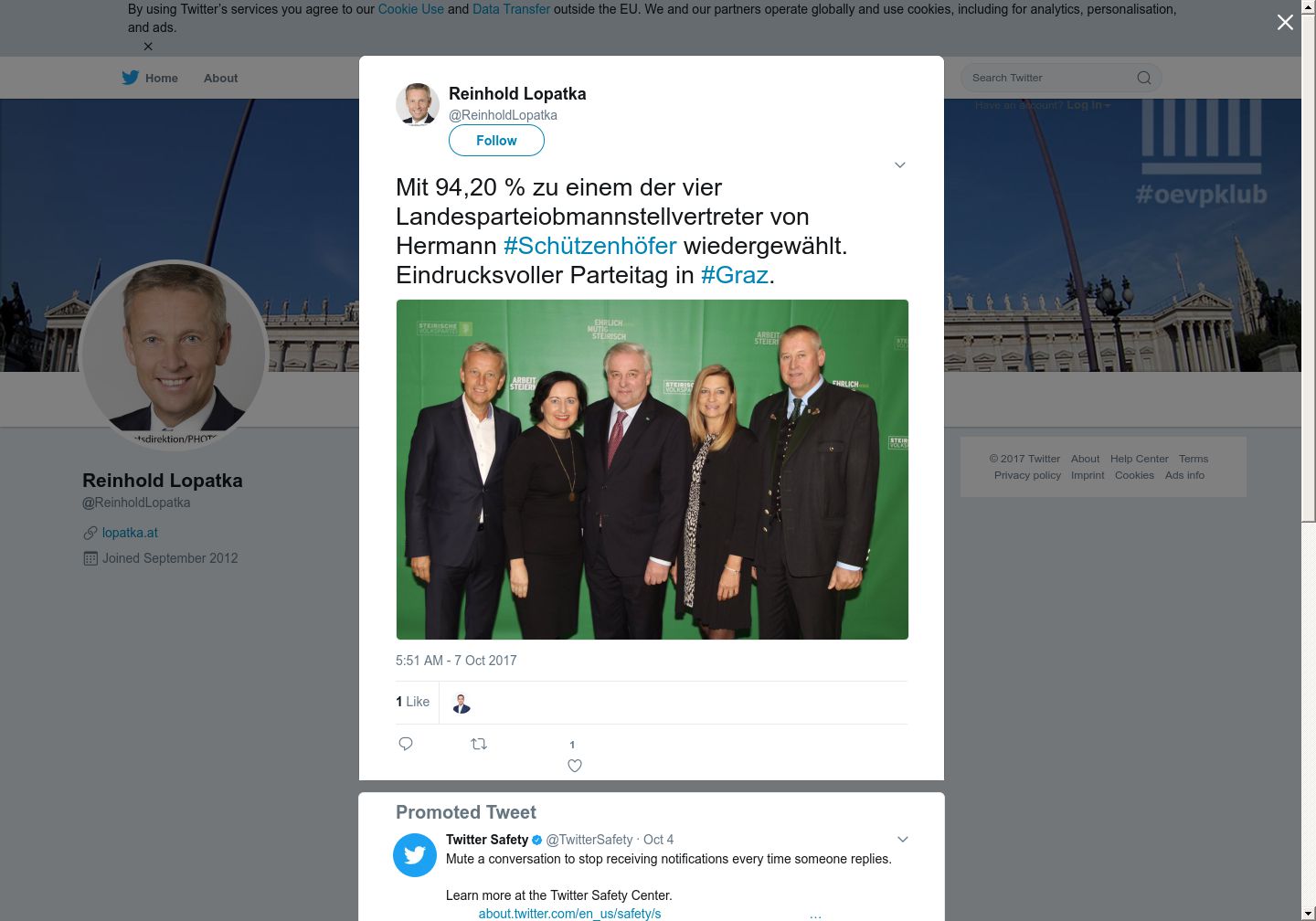
Task: Open the Privacy policy link
Action: pyautogui.click(x=1027, y=475)
